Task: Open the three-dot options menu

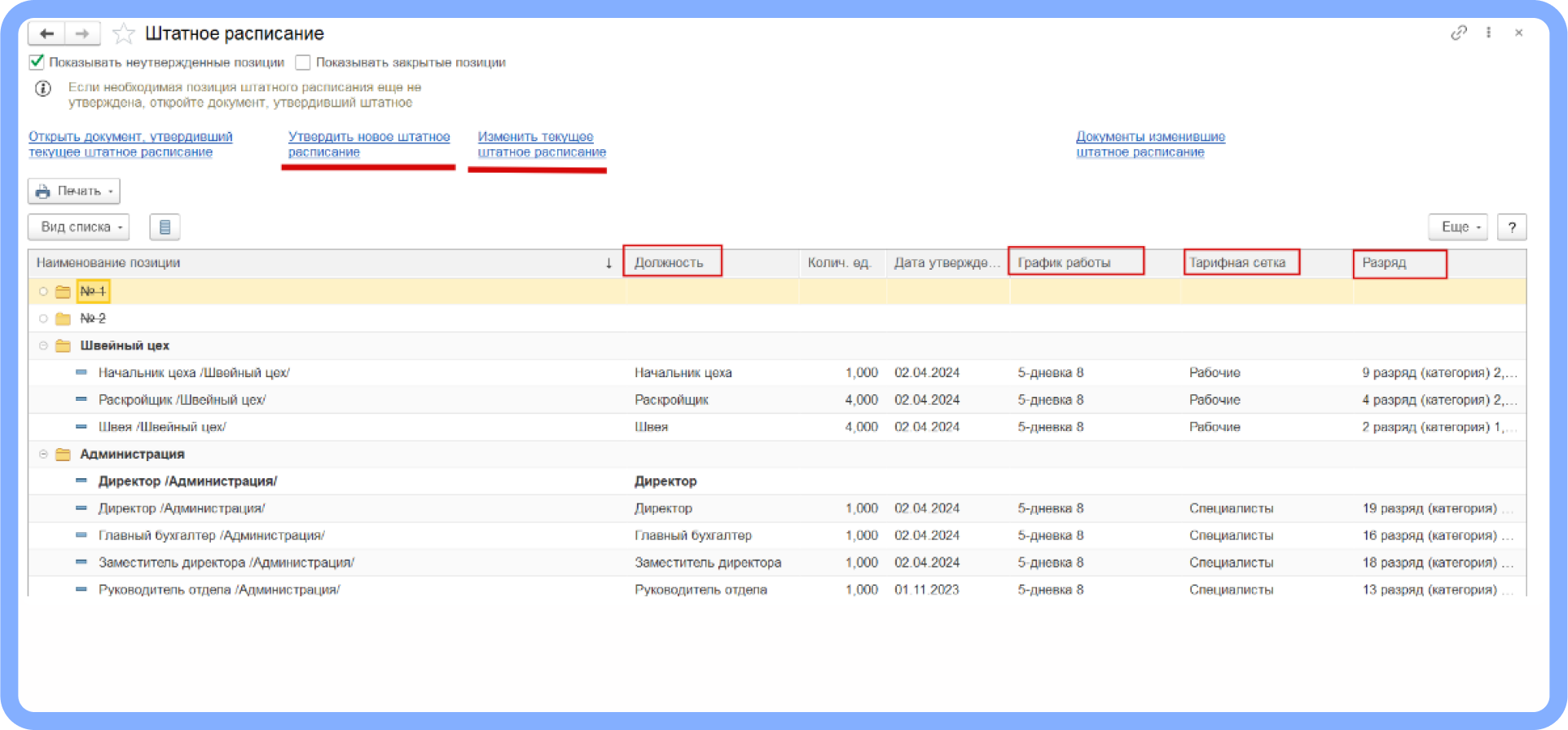Action: tap(1488, 33)
